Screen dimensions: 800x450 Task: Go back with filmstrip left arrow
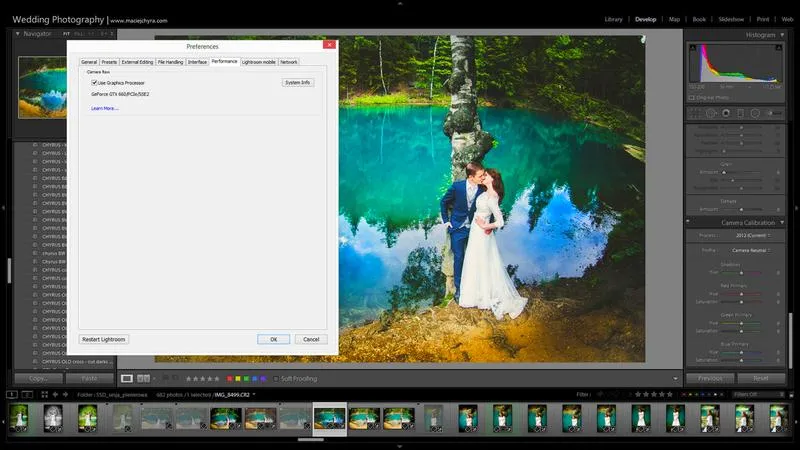pos(55,394)
